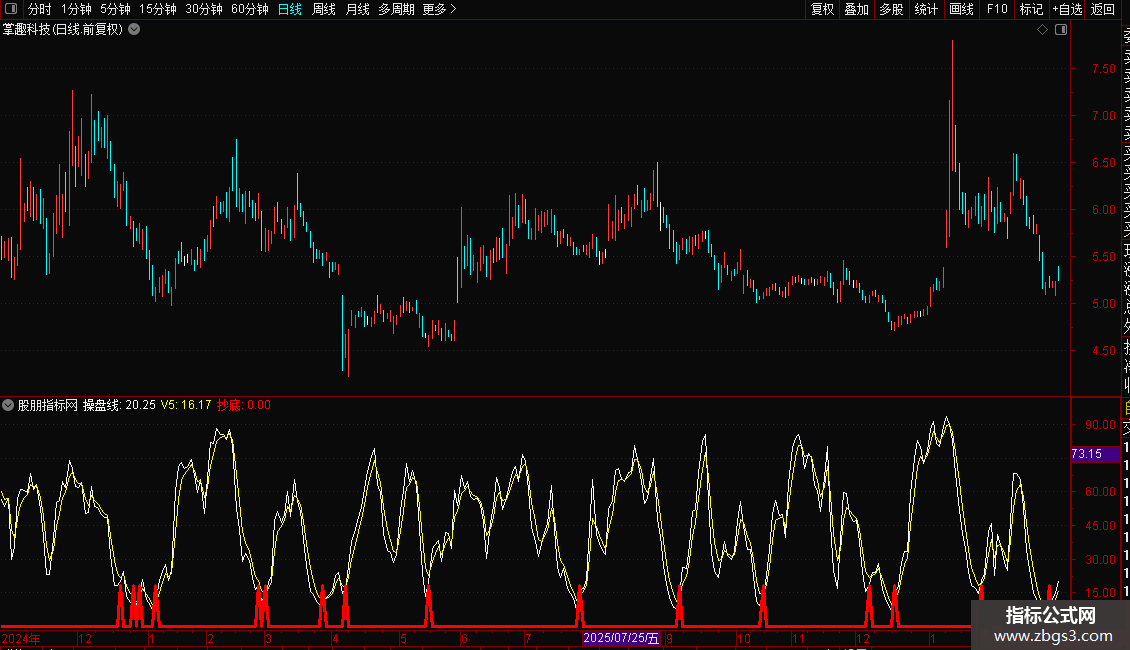Select the 30分钟 period tab
This screenshot has height=650, width=1130.
point(204,9)
